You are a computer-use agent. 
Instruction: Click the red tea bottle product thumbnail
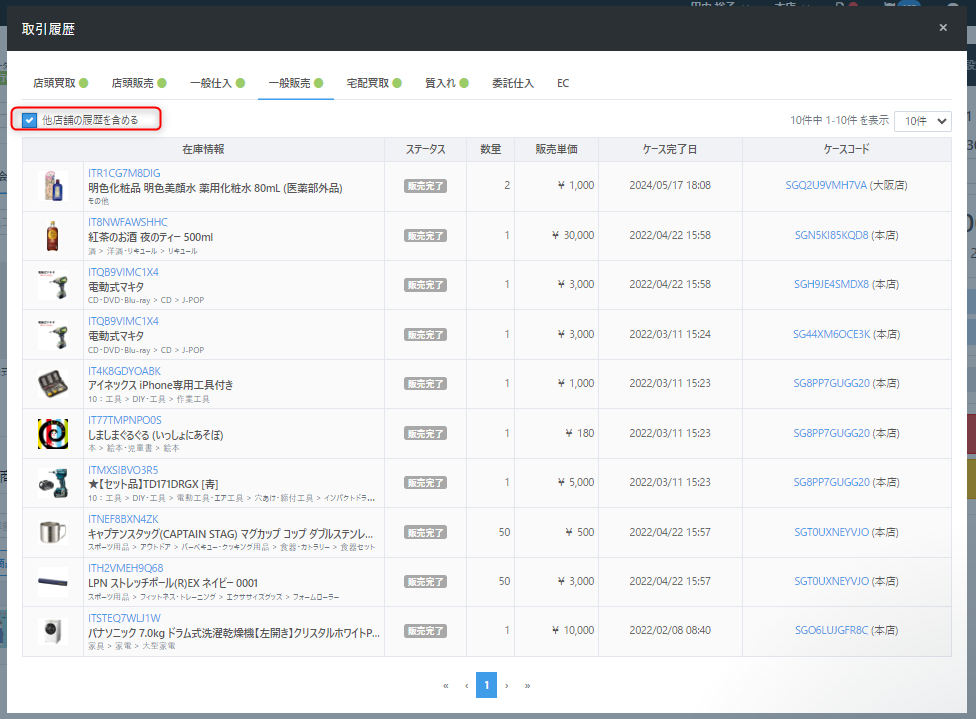[53, 236]
